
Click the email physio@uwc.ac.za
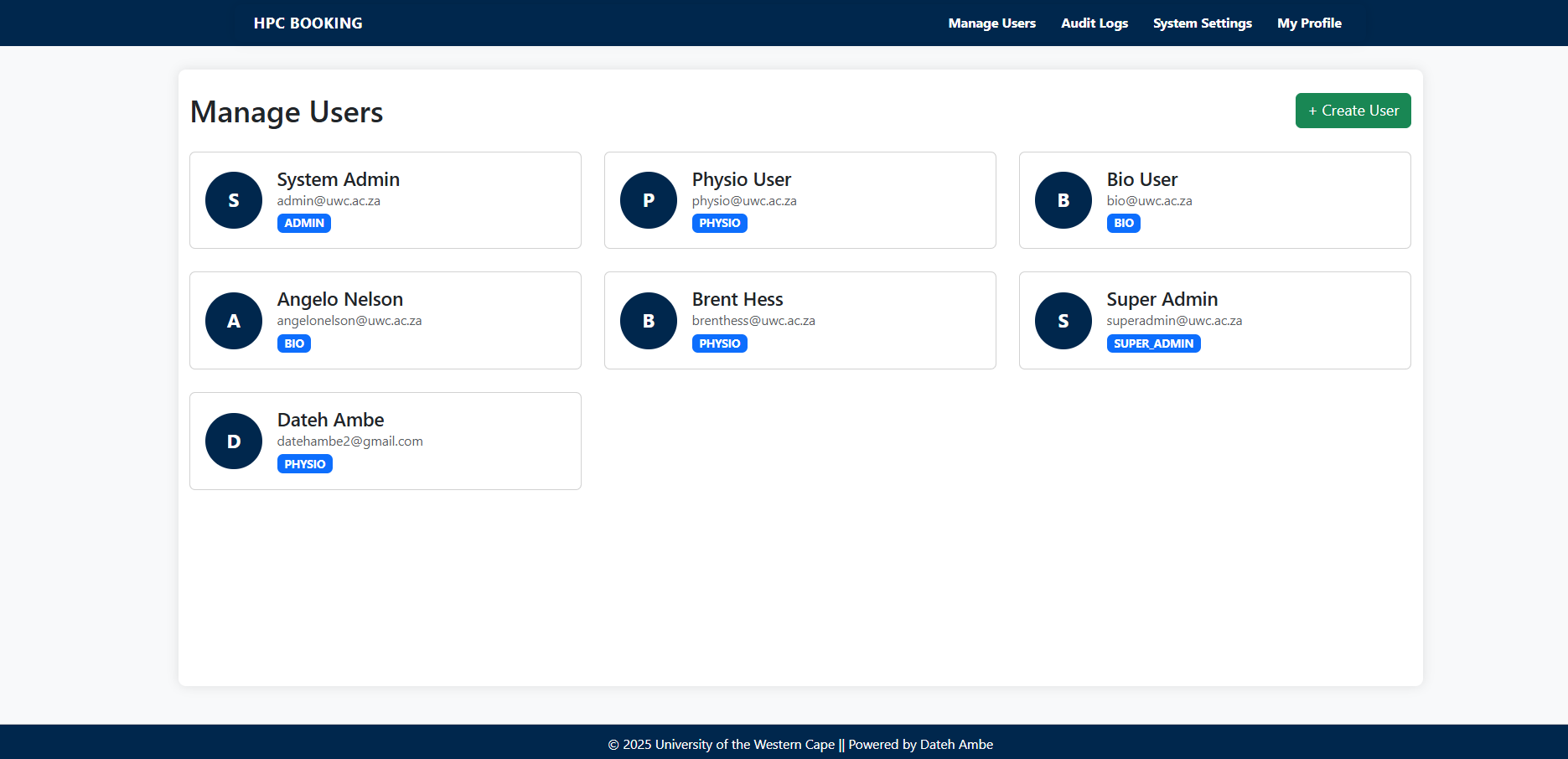click(x=744, y=201)
